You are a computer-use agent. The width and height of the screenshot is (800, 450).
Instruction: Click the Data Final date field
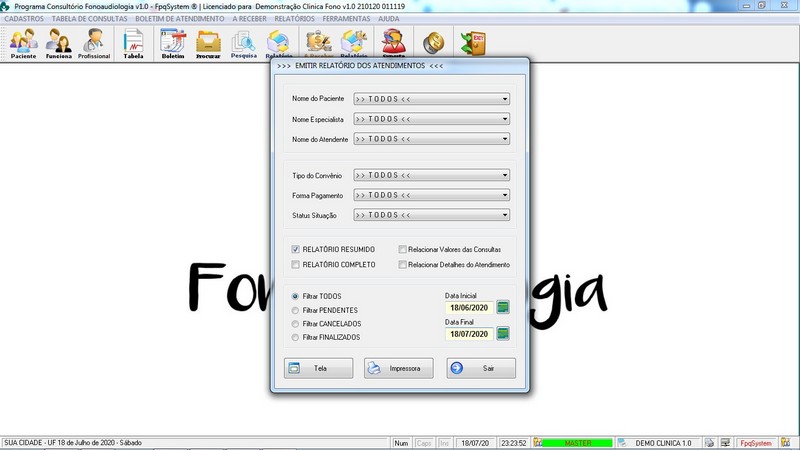pyautogui.click(x=469, y=334)
